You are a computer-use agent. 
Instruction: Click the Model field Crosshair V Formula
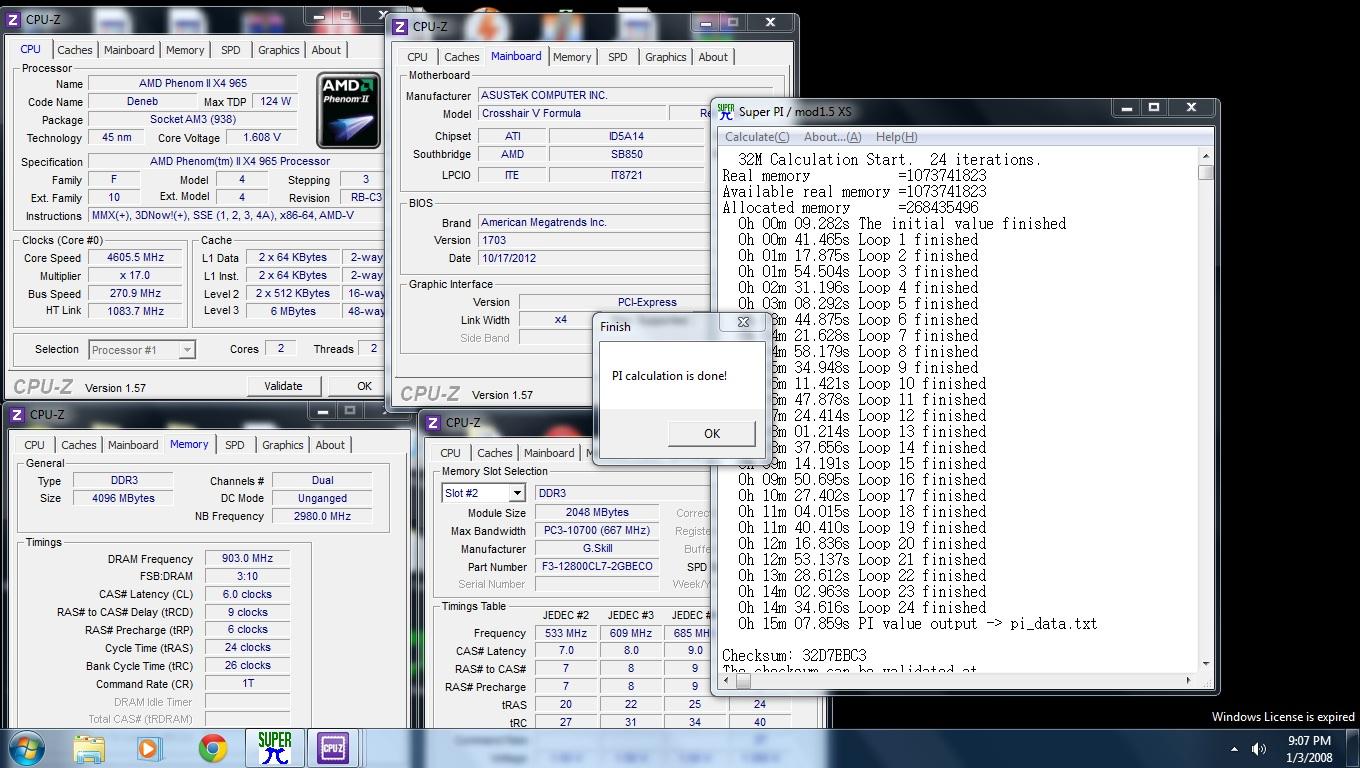(x=572, y=114)
